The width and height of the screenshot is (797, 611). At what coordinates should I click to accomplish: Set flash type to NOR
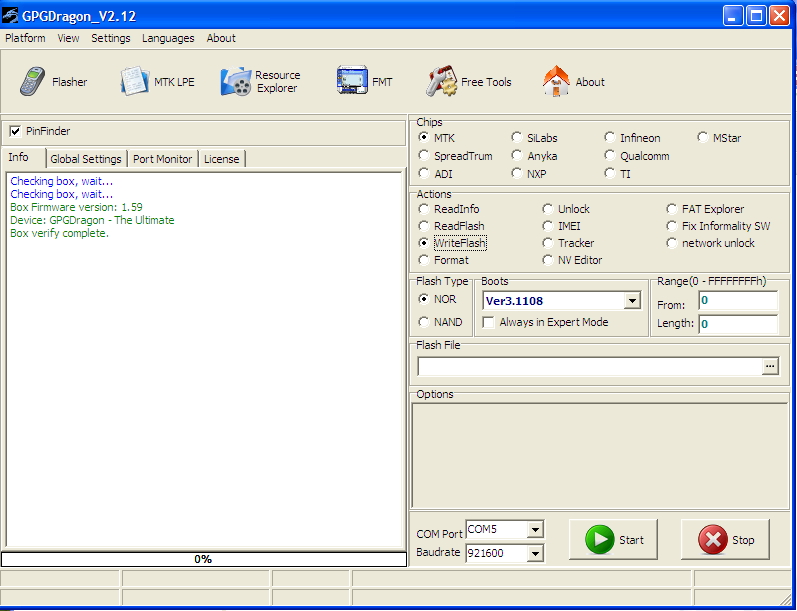pos(423,299)
